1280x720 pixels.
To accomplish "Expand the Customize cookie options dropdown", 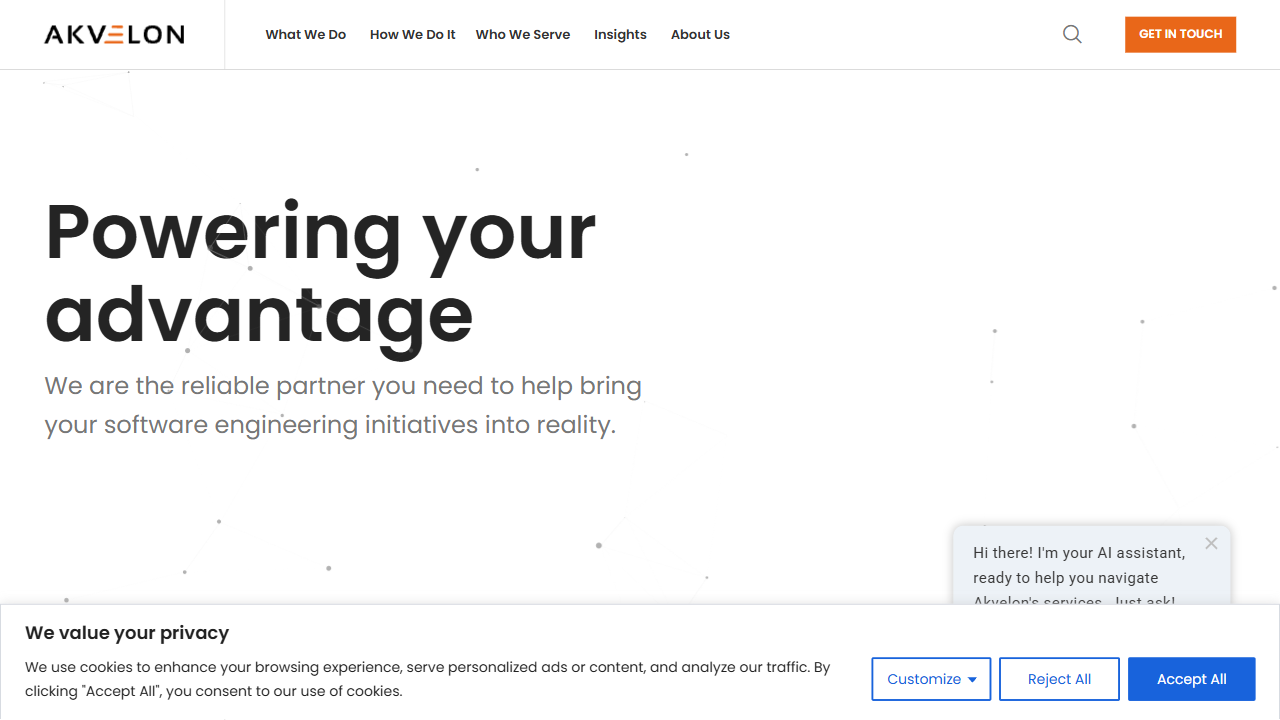I will tap(931, 679).
